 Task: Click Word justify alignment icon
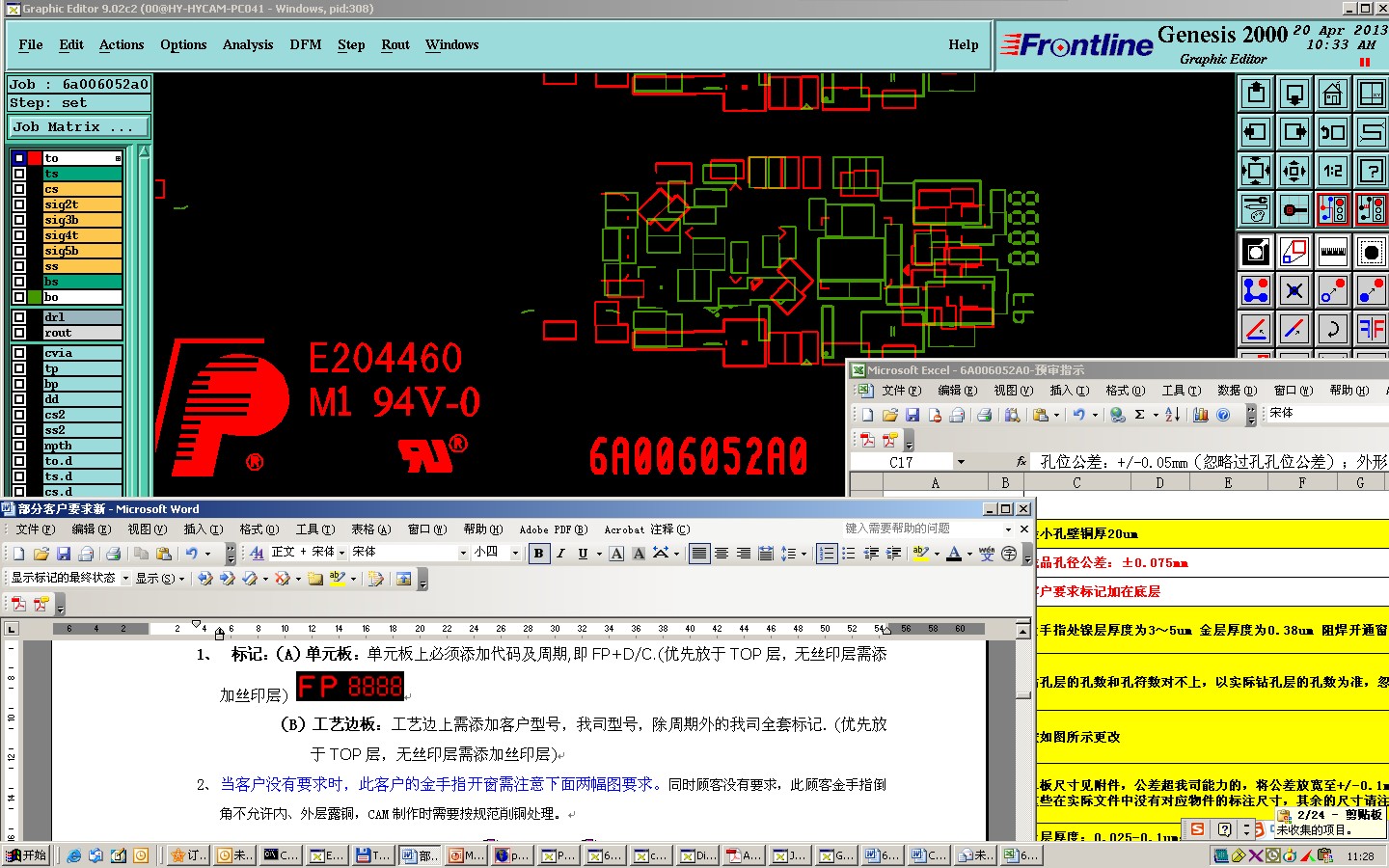[698, 553]
